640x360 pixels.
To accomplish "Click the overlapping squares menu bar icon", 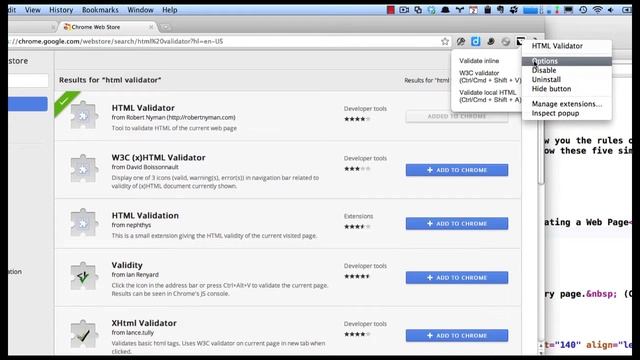I will (418, 10).
